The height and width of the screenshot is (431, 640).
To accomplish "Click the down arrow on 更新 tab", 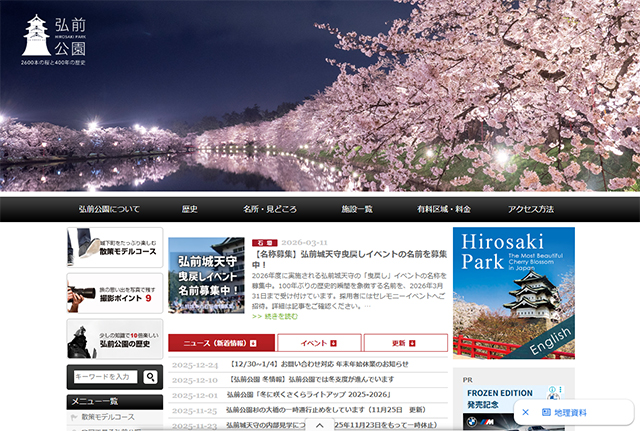I will coord(412,343).
